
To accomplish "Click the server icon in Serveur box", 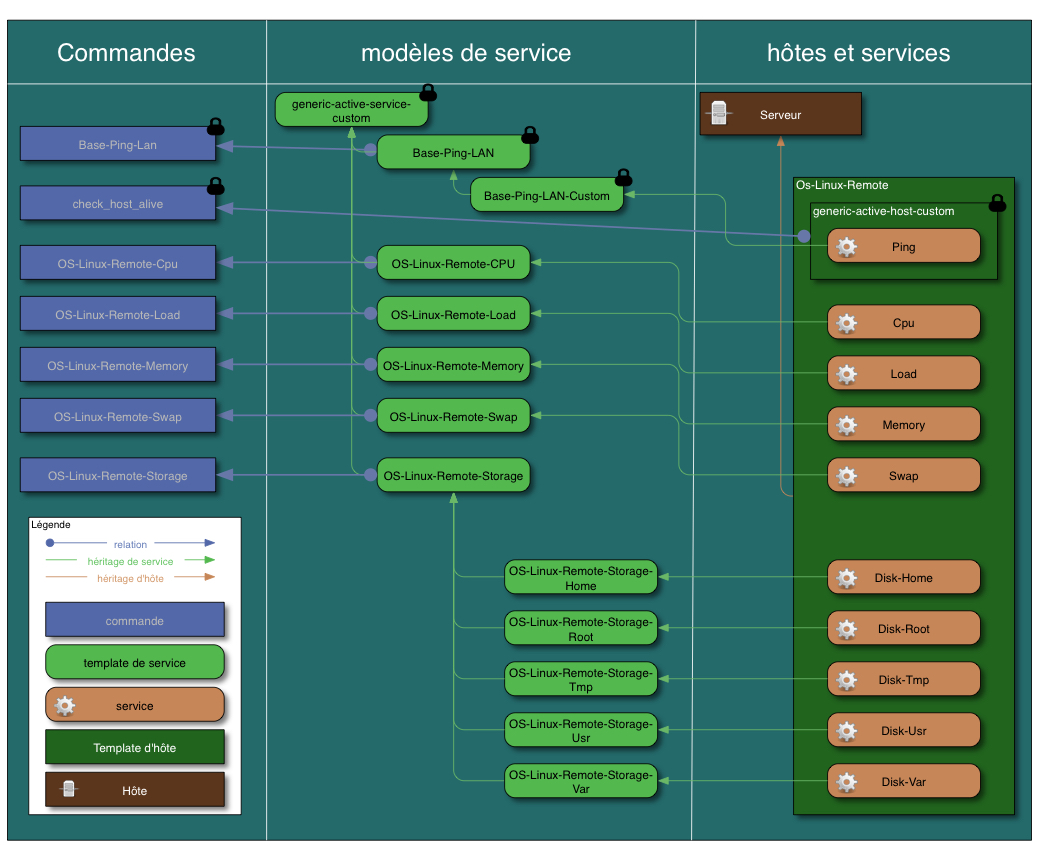I will tap(718, 114).
